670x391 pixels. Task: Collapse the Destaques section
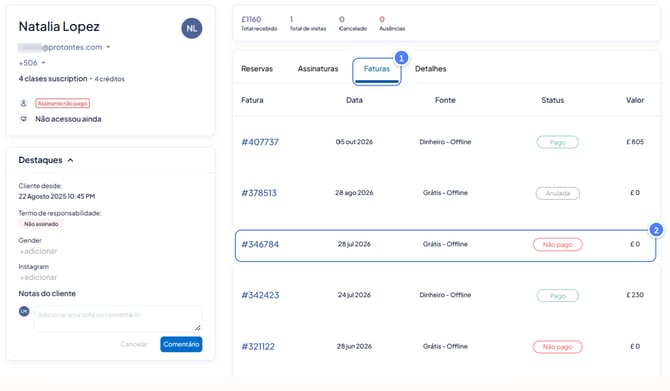coord(71,160)
